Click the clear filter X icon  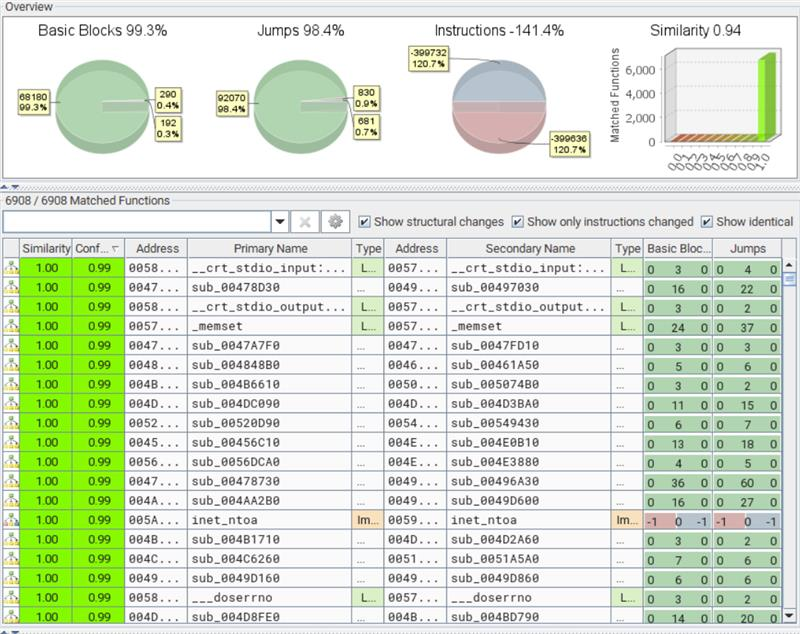tap(306, 222)
